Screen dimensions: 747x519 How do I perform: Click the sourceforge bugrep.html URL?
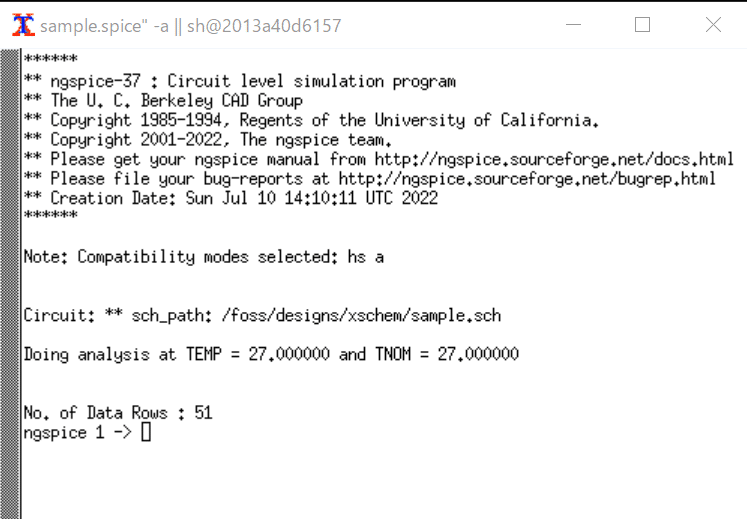pos(527,179)
